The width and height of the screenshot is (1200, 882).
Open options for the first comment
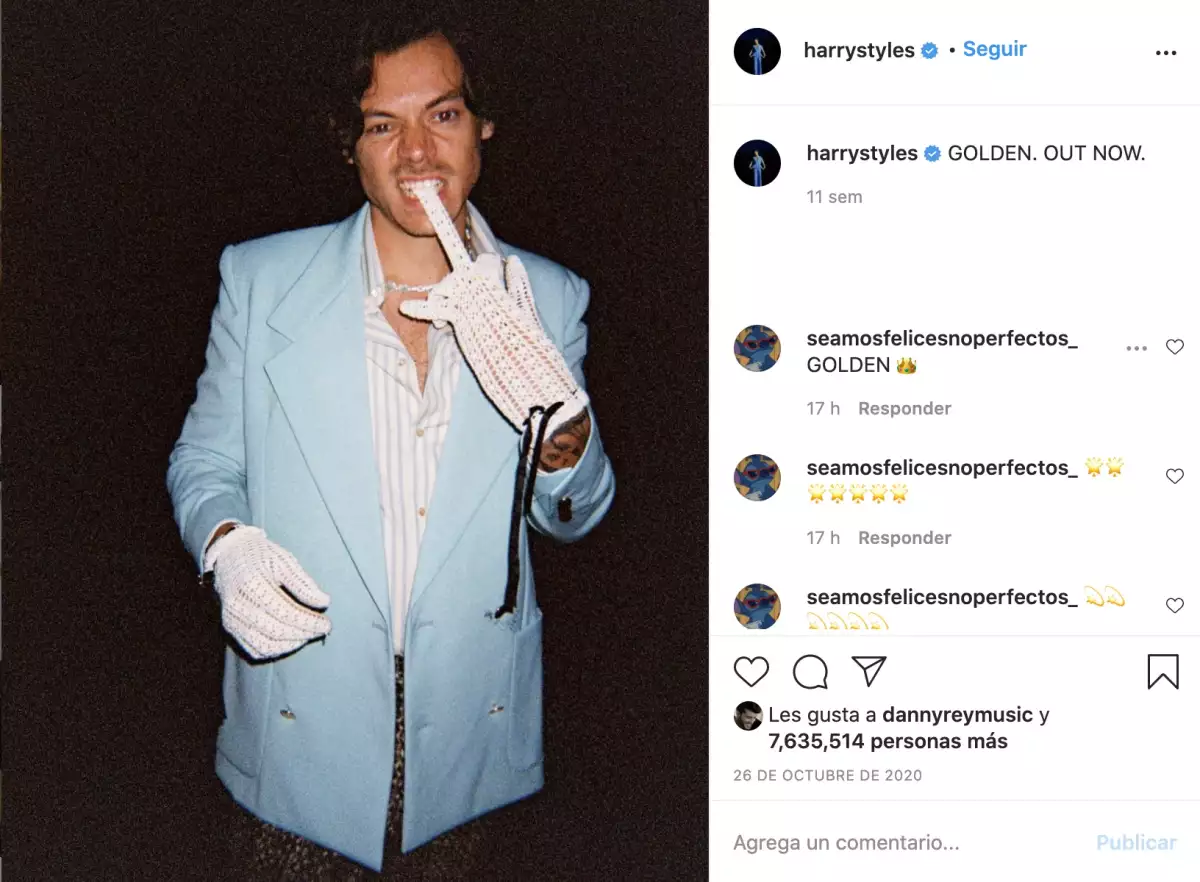pyautogui.click(x=1136, y=348)
